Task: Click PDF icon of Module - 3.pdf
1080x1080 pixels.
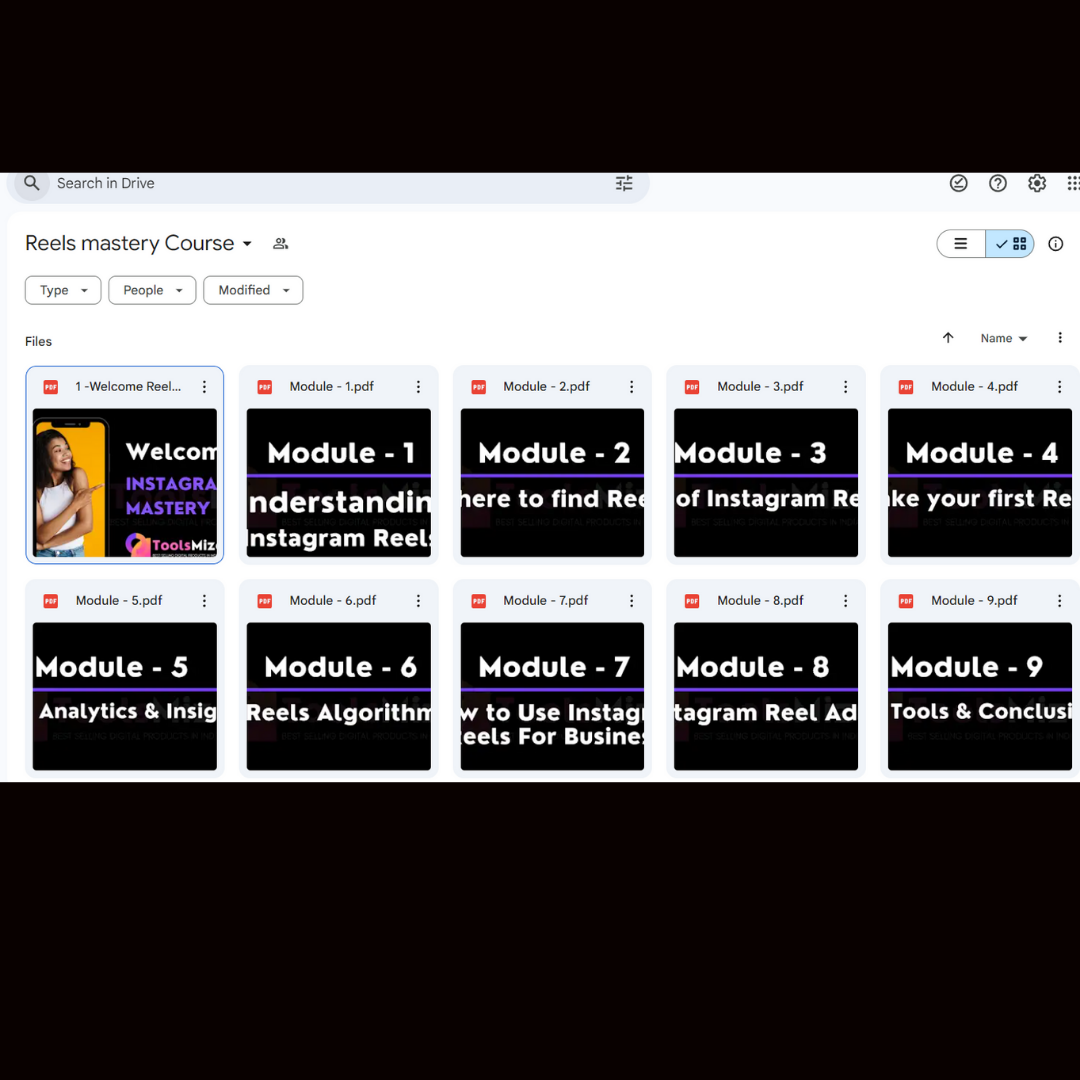Action: click(692, 387)
